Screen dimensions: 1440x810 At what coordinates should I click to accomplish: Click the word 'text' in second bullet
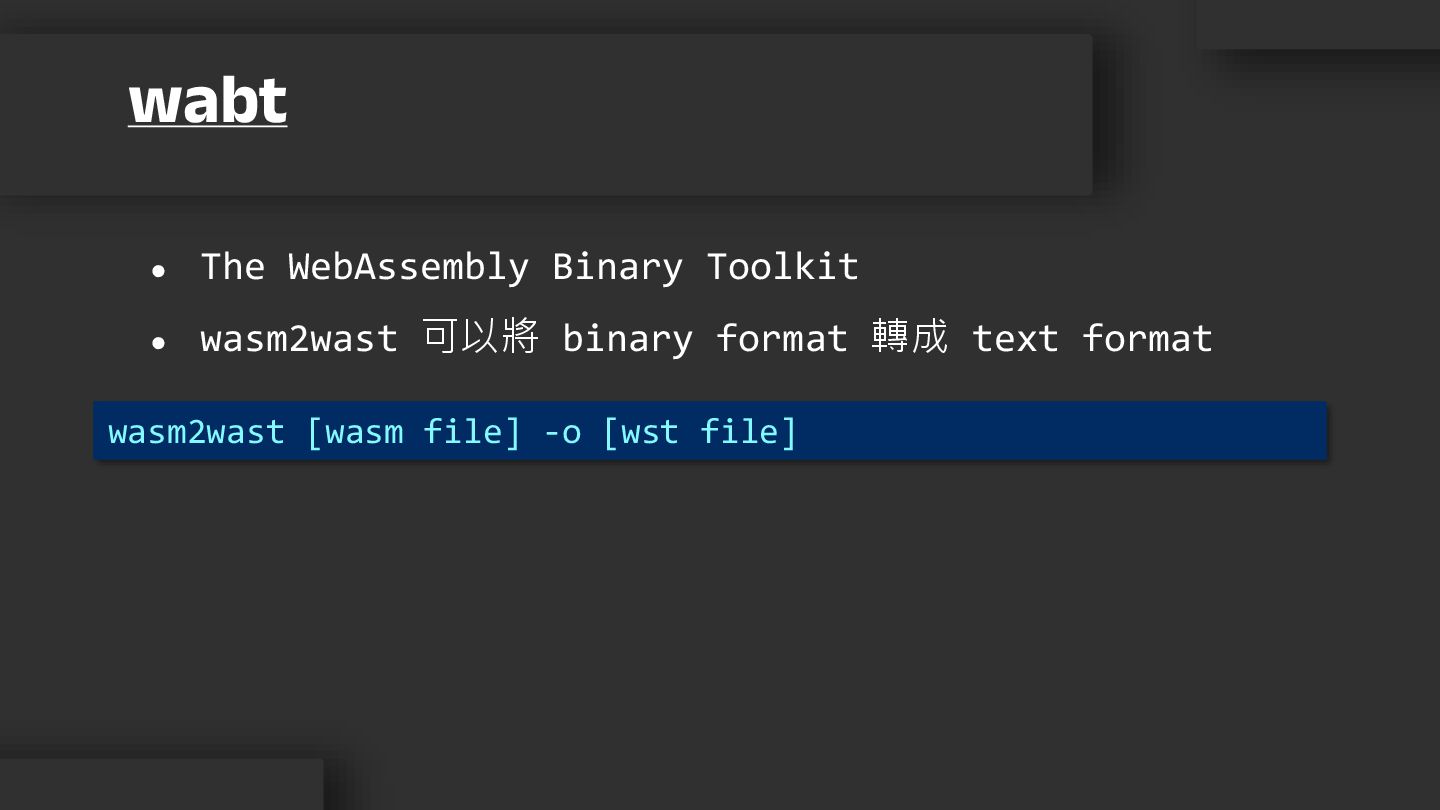tap(1014, 339)
